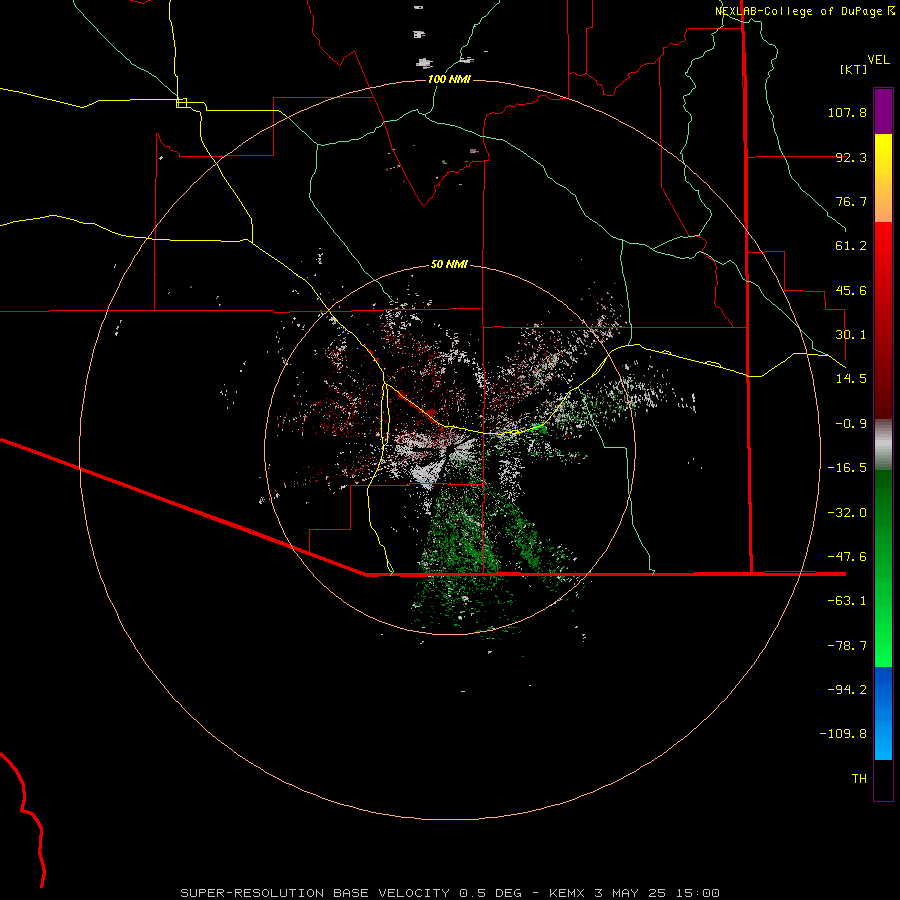Click the 76.7 scale value
The width and height of the screenshot is (900, 900).
coord(851,201)
